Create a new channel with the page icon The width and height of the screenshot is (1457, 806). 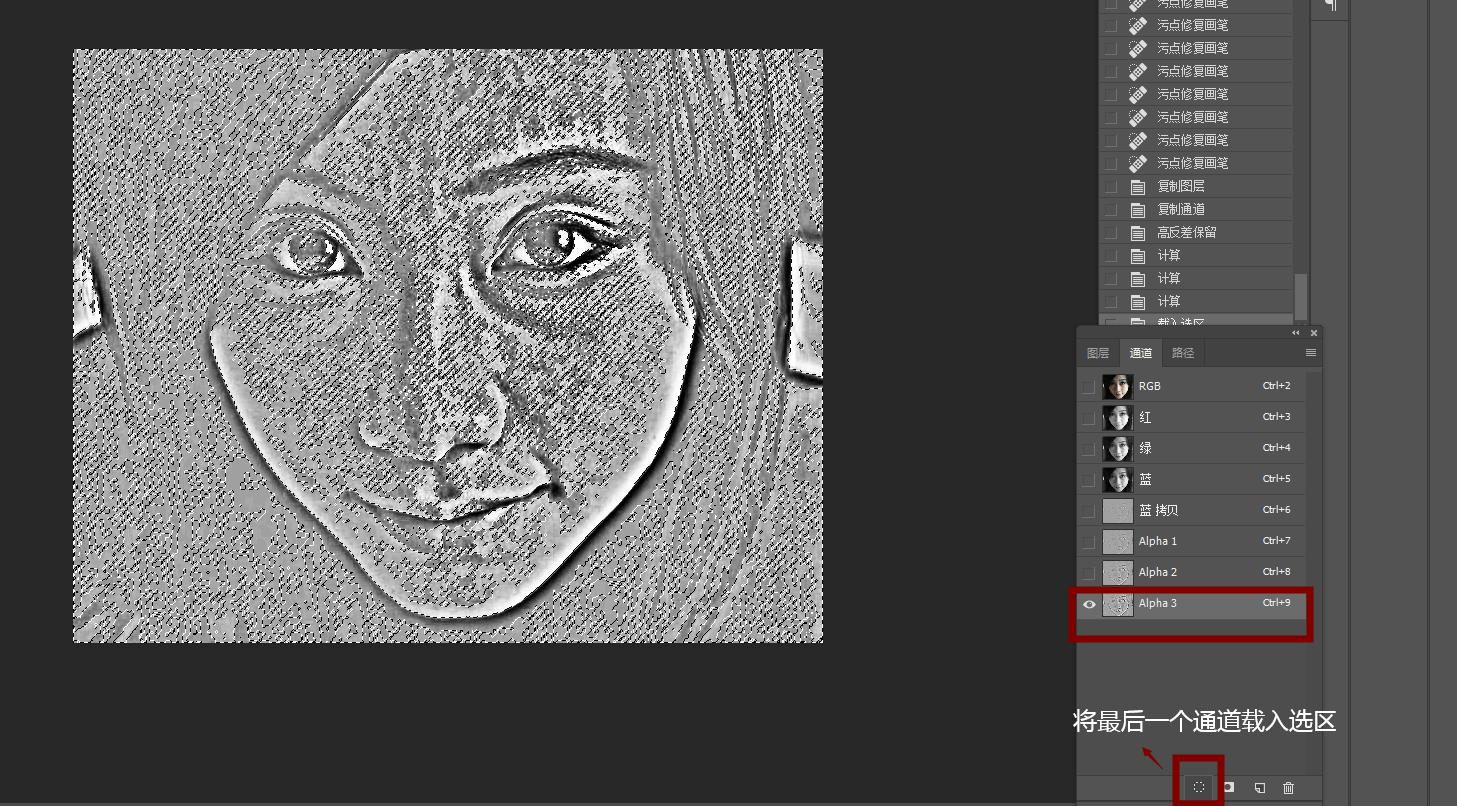coord(1259,788)
